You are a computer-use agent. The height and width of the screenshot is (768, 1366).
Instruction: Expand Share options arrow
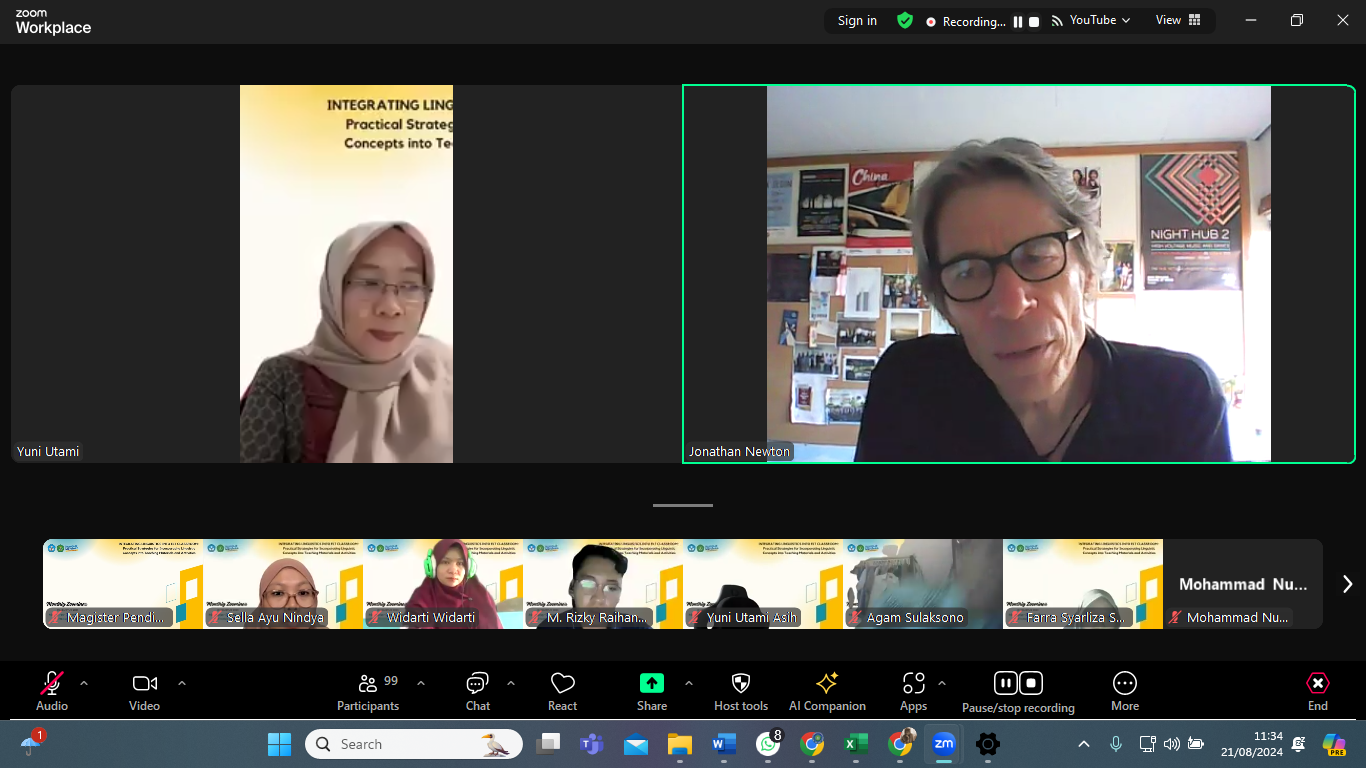tap(689, 684)
